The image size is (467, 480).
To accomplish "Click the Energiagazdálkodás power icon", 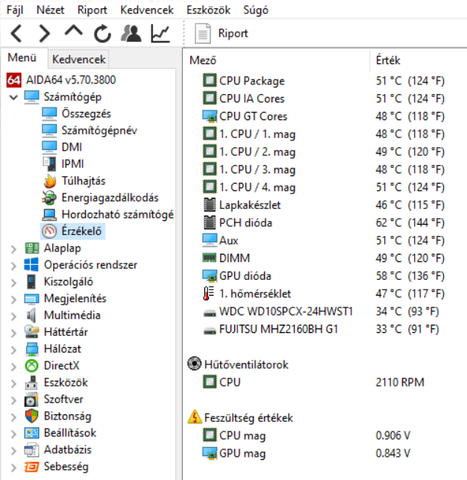I will [49, 198].
